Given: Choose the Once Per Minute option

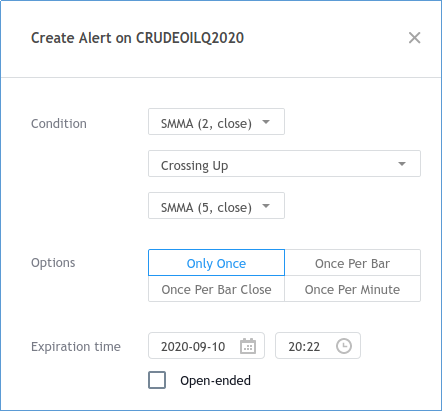Looking at the screenshot, I should [x=352, y=289].
